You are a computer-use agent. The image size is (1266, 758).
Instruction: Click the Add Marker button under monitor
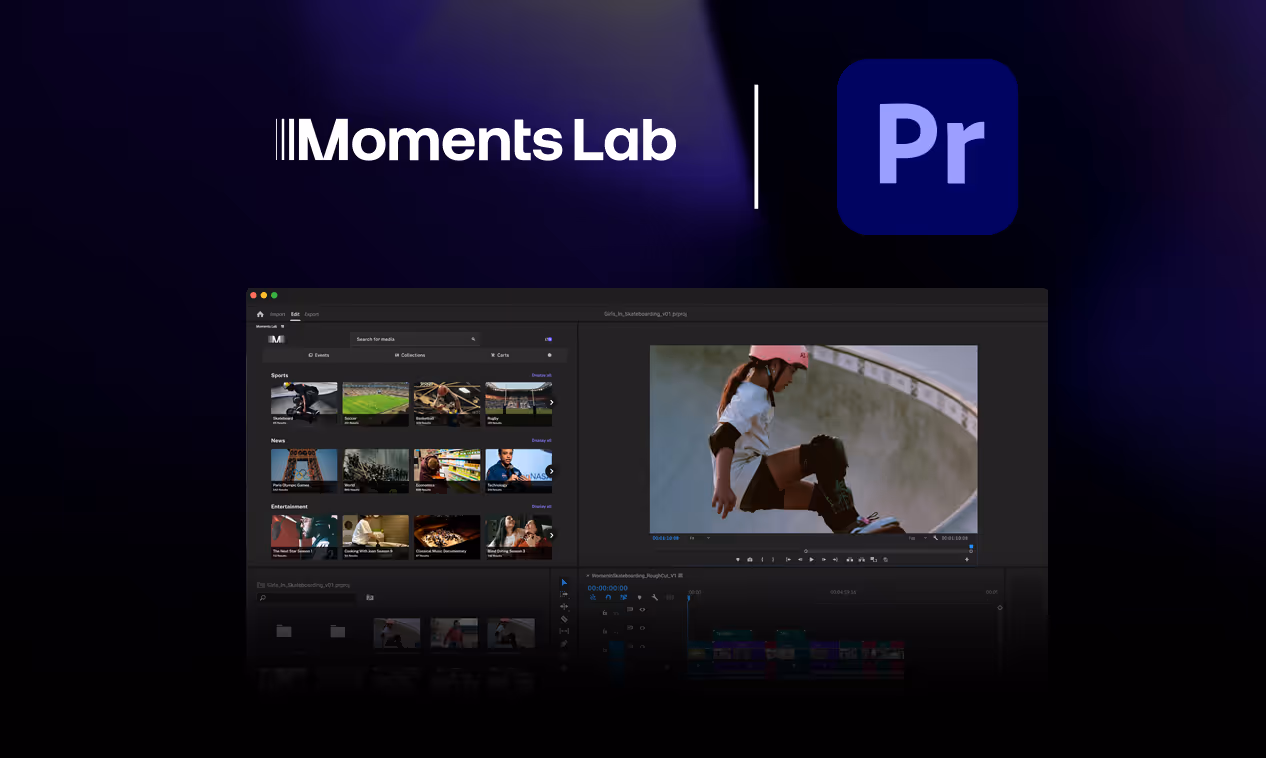pos(738,560)
